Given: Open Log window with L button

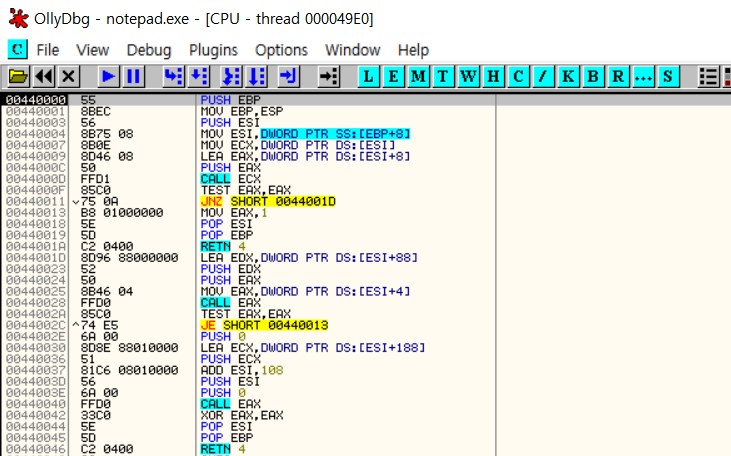Looking at the screenshot, I should coord(368,76).
